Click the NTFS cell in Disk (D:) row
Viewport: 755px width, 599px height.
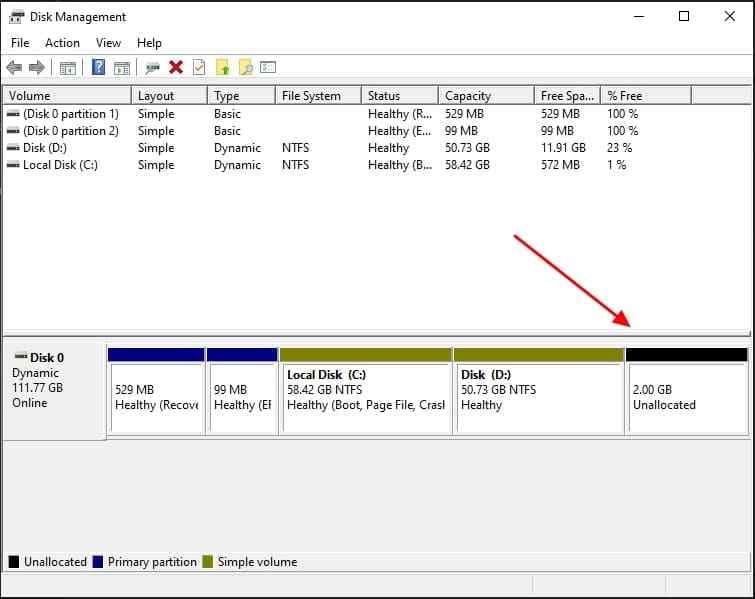[x=296, y=148]
